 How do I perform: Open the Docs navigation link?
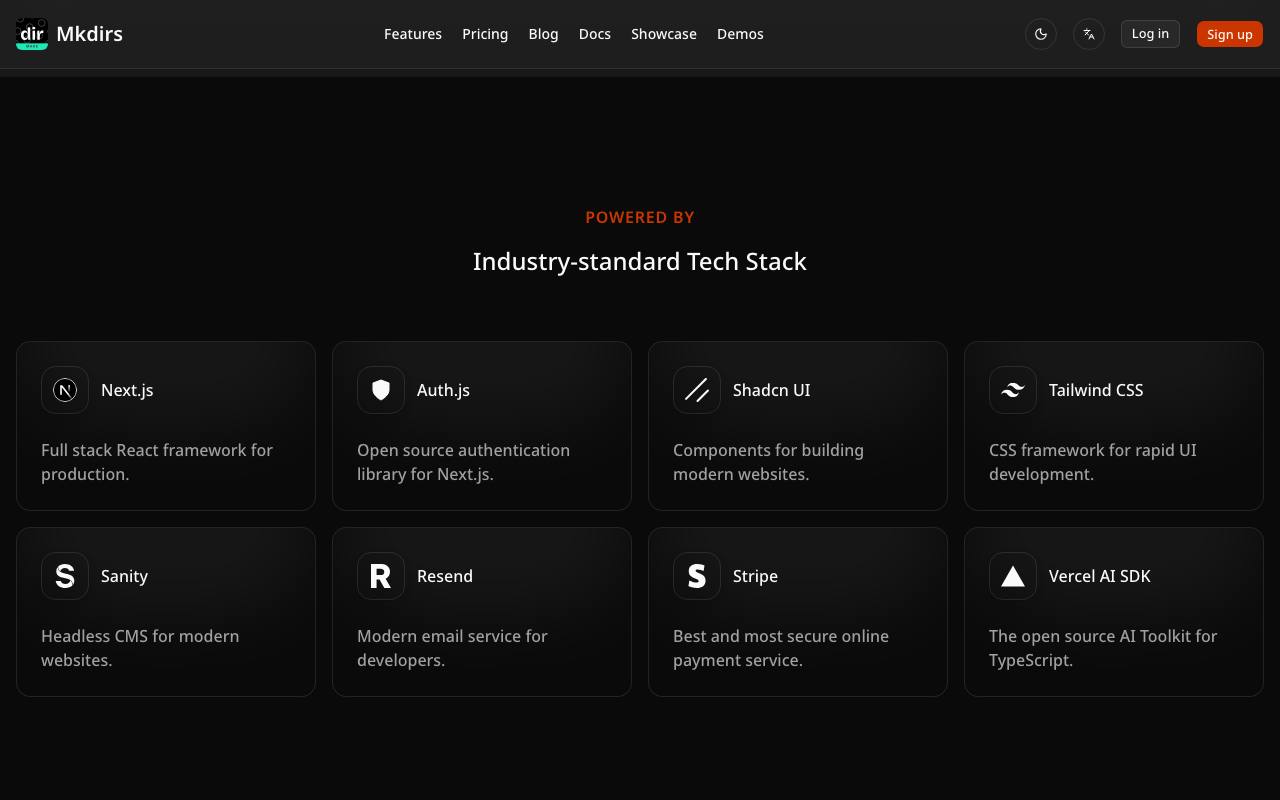(x=595, y=34)
